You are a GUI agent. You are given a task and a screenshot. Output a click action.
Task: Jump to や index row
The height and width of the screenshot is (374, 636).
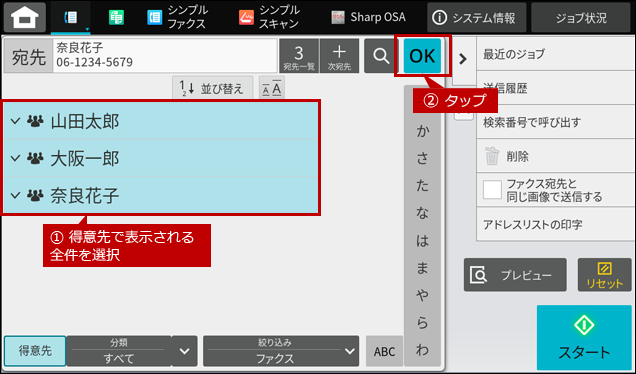click(x=422, y=295)
